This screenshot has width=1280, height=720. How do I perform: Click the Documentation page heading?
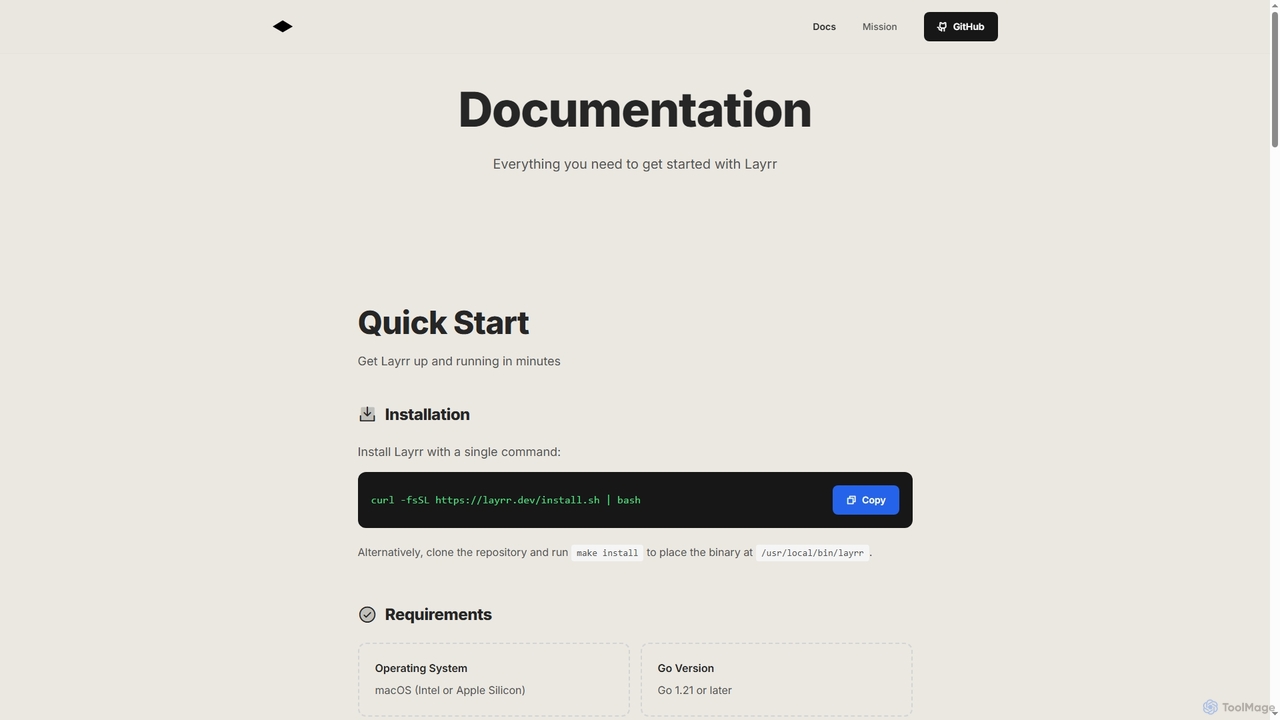tap(635, 110)
